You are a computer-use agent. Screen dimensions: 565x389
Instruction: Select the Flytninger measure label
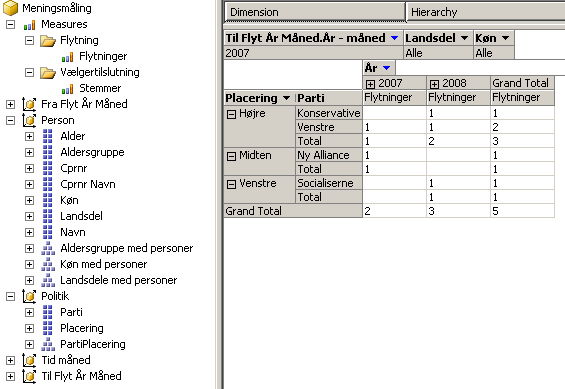(103, 57)
